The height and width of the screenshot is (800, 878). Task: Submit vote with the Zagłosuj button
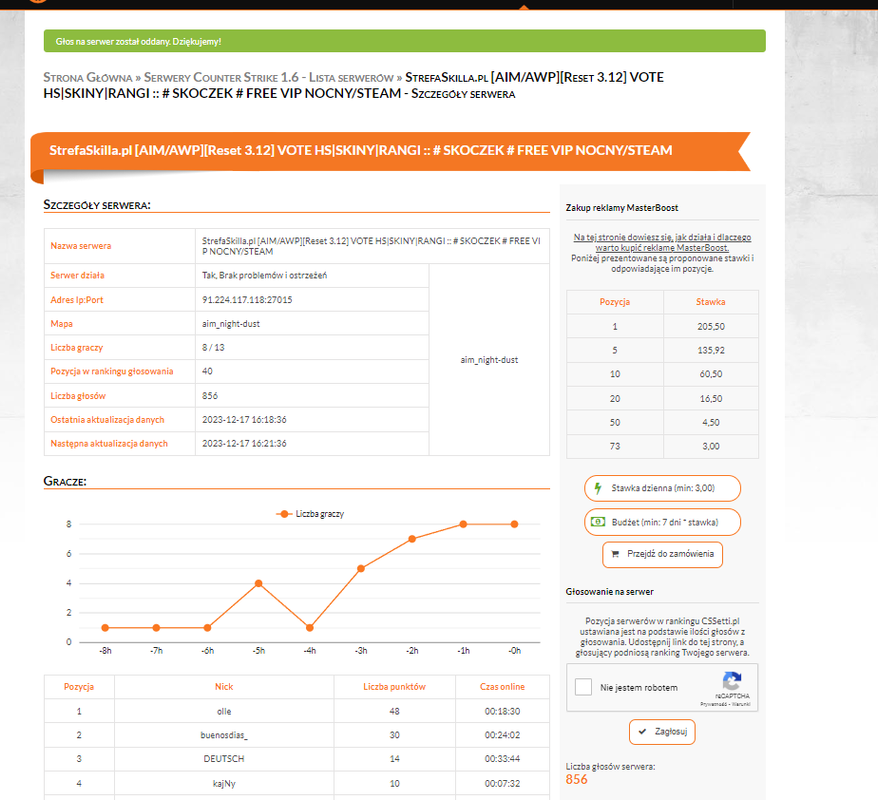coord(662,732)
